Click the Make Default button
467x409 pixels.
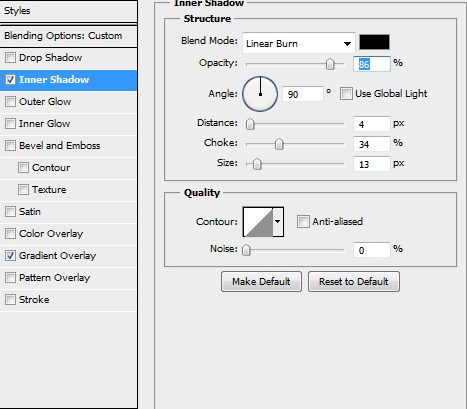click(x=261, y=282)
